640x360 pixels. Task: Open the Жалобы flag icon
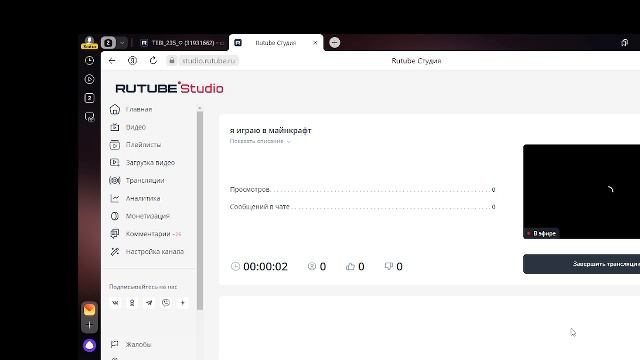coord(115,344)
